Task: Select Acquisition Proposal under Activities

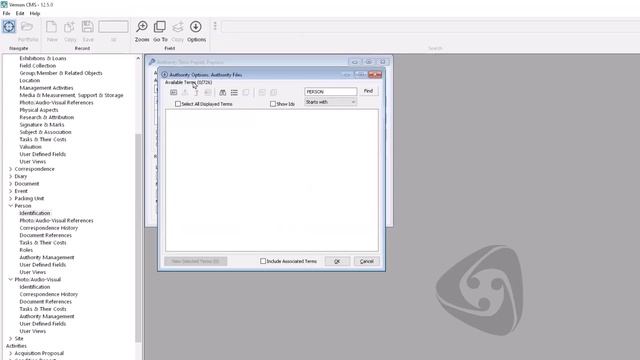Action: coord(39,353)
